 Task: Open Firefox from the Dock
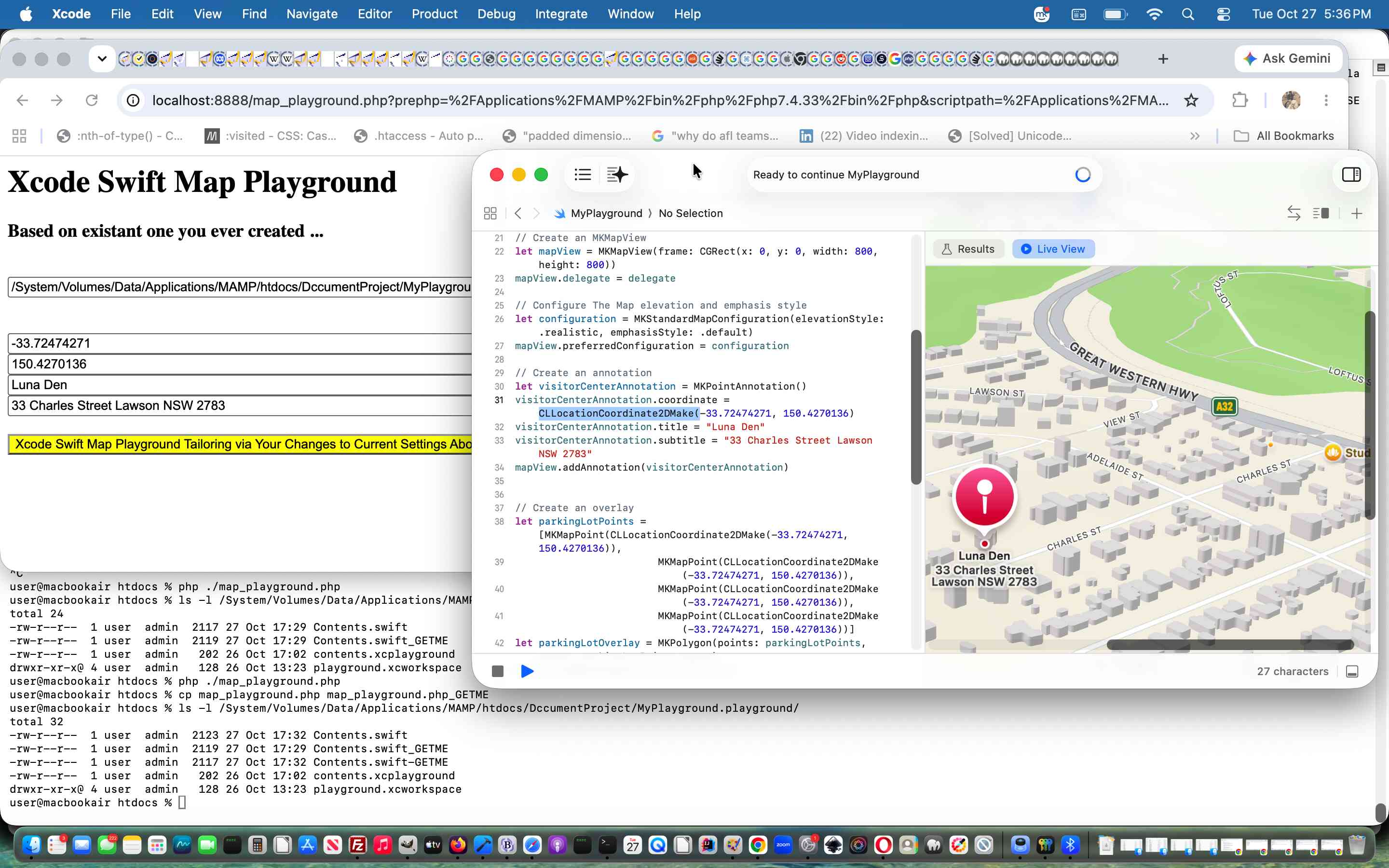457,844
